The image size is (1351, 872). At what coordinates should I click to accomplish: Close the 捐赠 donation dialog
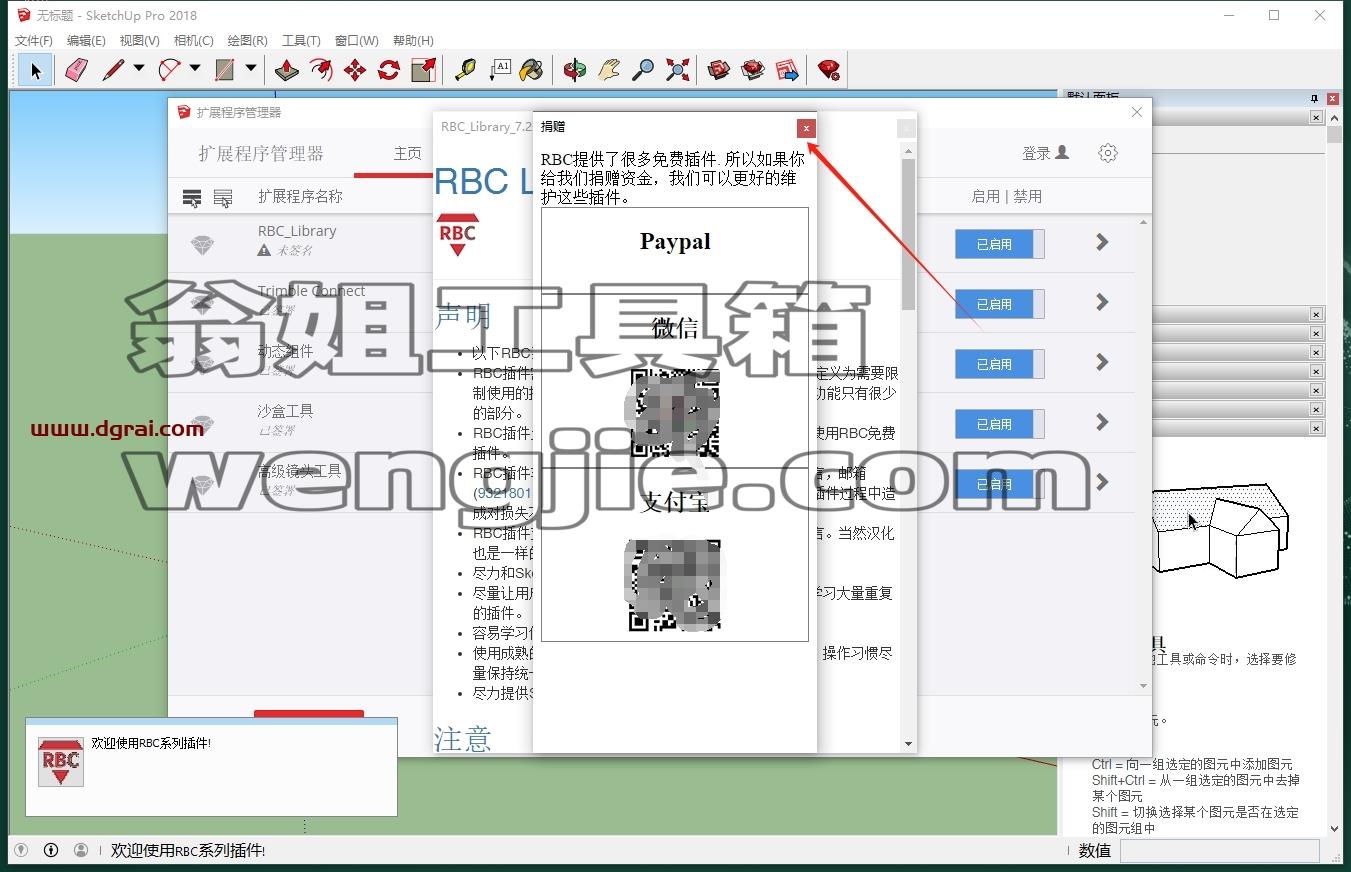point(806,128)
